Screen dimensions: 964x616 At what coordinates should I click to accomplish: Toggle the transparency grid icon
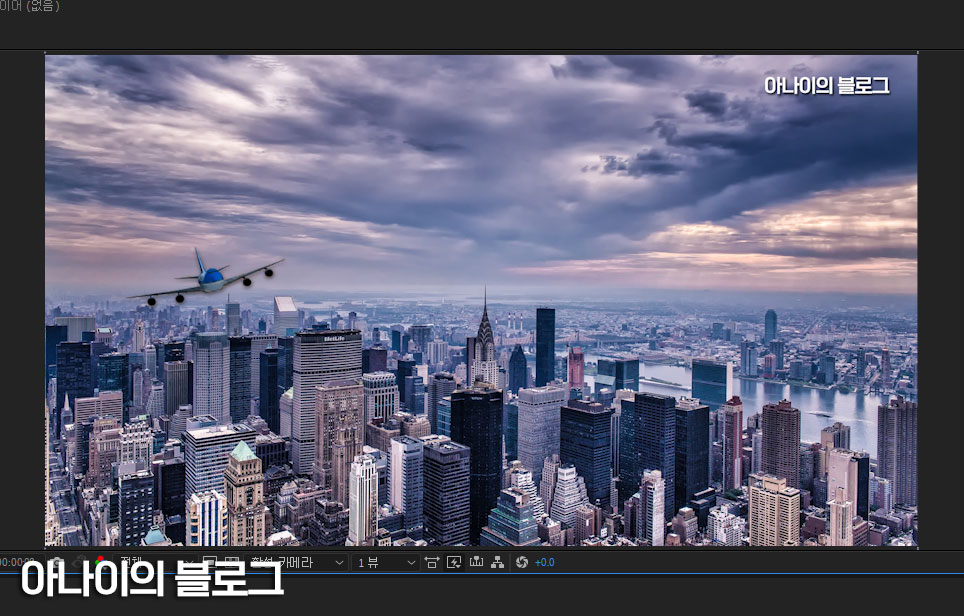click(x=231, y=562)
